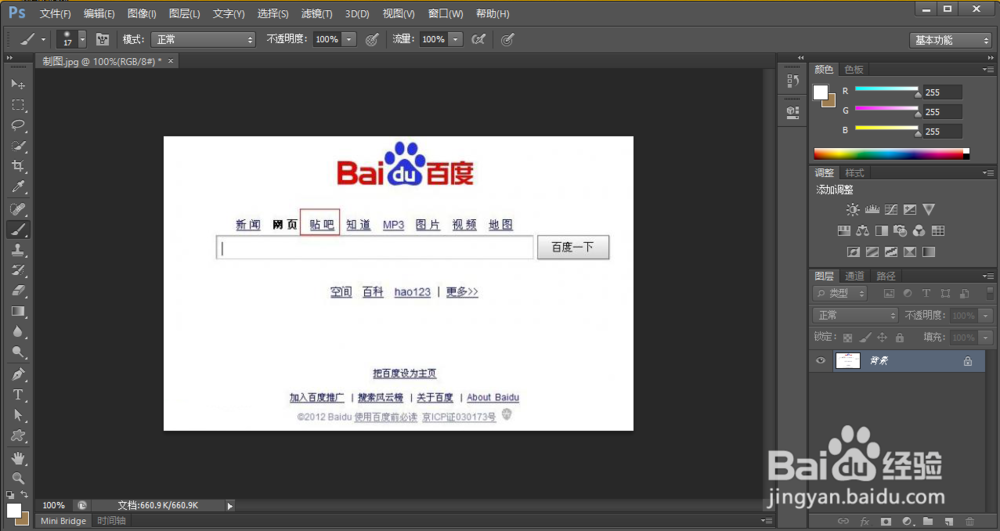Select the Spot Healing Brush tool
The width and height of the screenshot is (1000, 531).
18,209
